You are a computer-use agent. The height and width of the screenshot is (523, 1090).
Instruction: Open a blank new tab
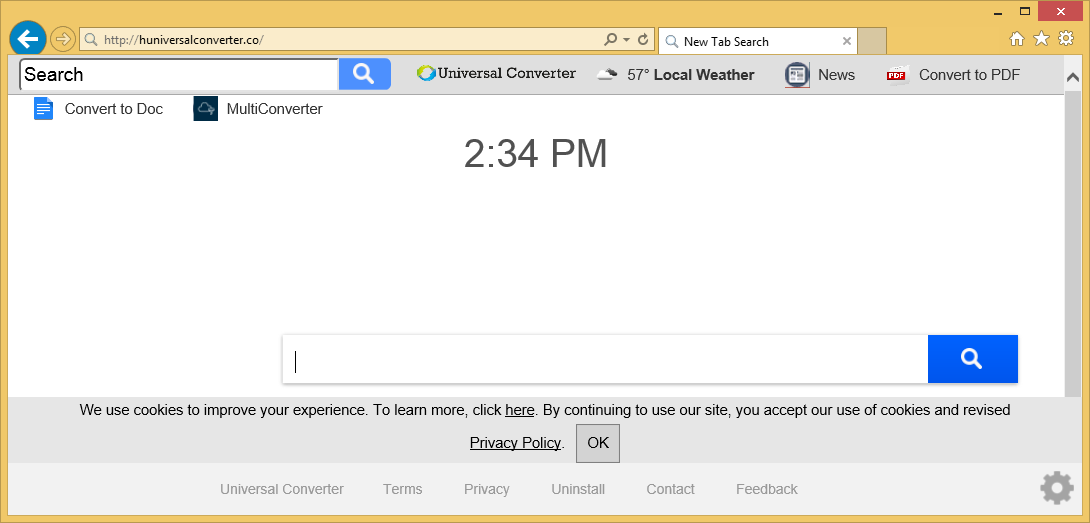pyautogui.click(x=872, y=41)
